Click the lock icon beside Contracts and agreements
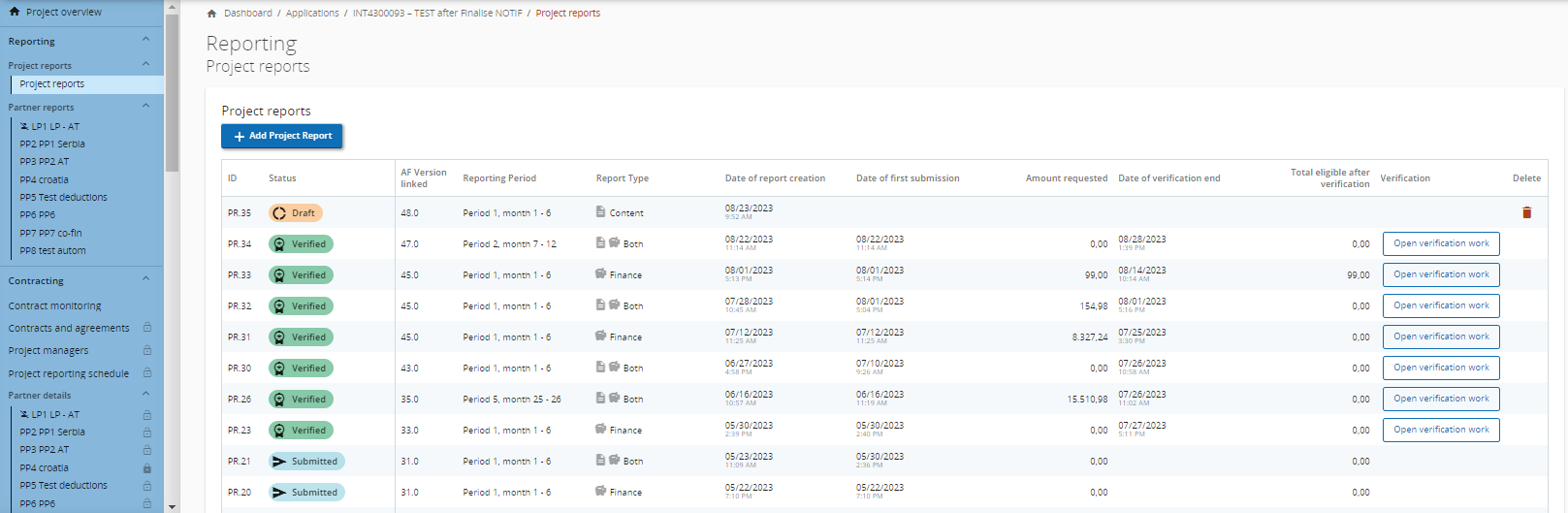 coord(147,328)
